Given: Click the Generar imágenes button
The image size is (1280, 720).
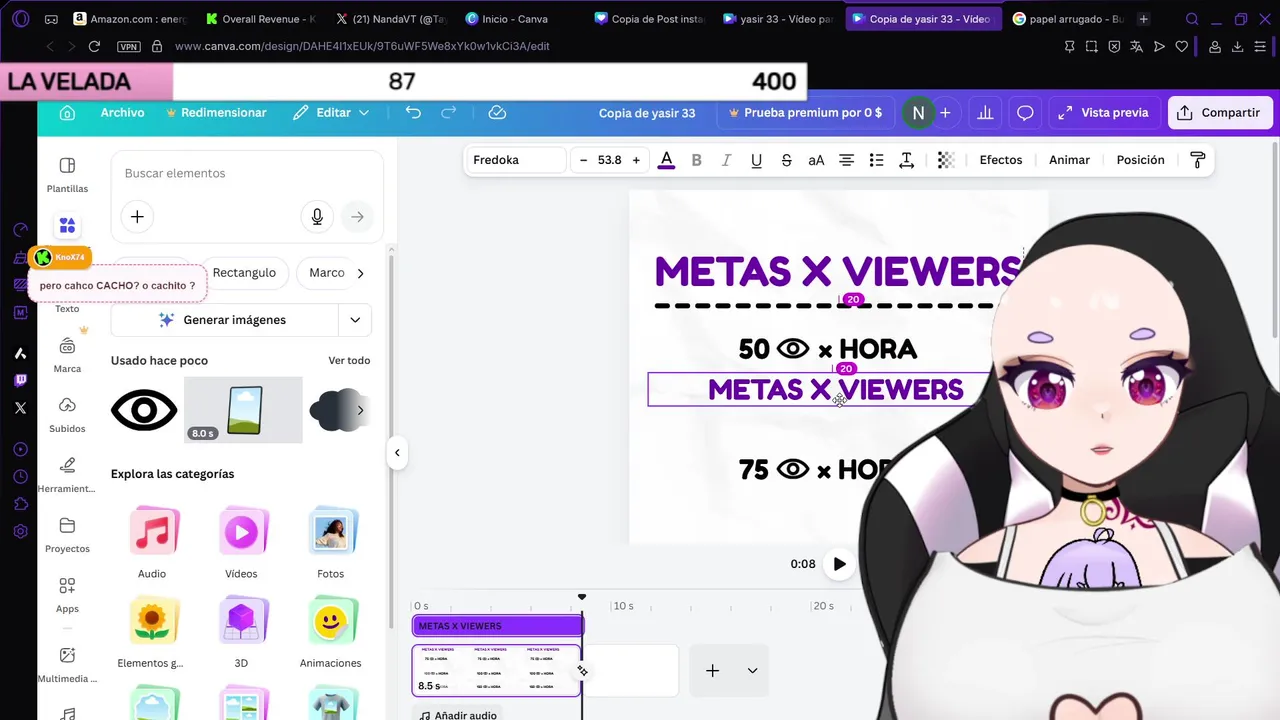Looking at the screenshot, I should [224, 320].
